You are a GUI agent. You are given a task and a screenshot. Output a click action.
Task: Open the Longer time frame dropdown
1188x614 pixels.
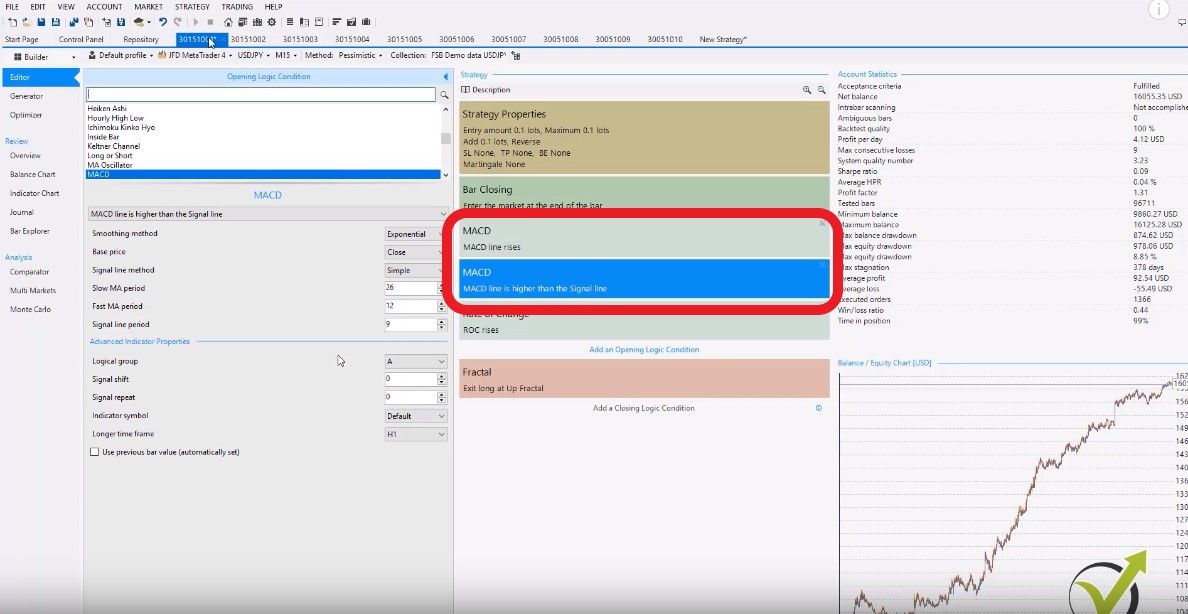416,434
